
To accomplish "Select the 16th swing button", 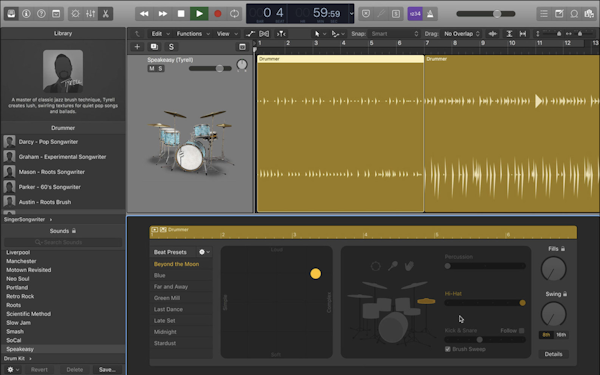I will (561, 335).
